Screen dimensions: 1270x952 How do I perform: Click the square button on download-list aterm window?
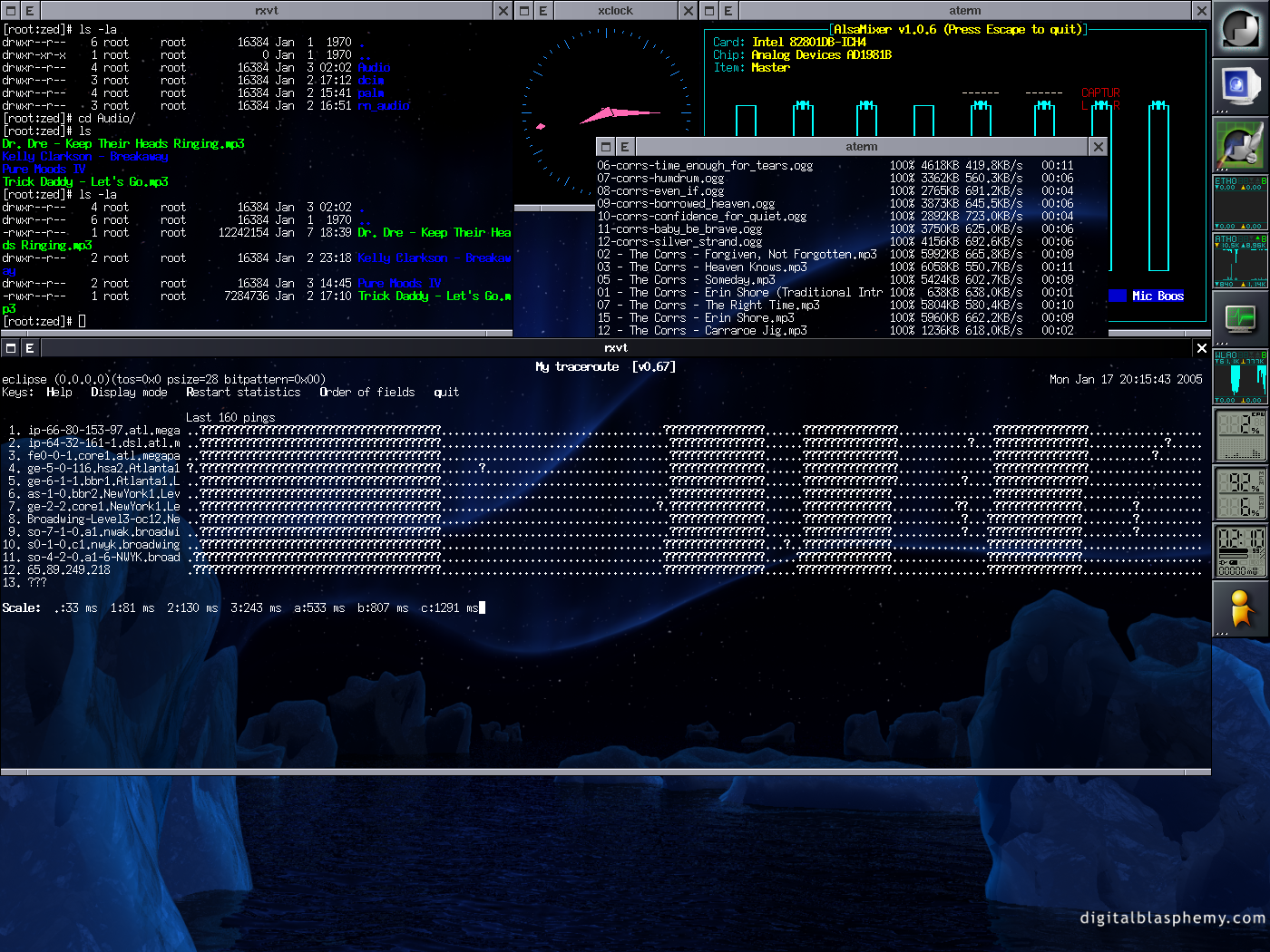pyautogui.click(x=605, y=147)
